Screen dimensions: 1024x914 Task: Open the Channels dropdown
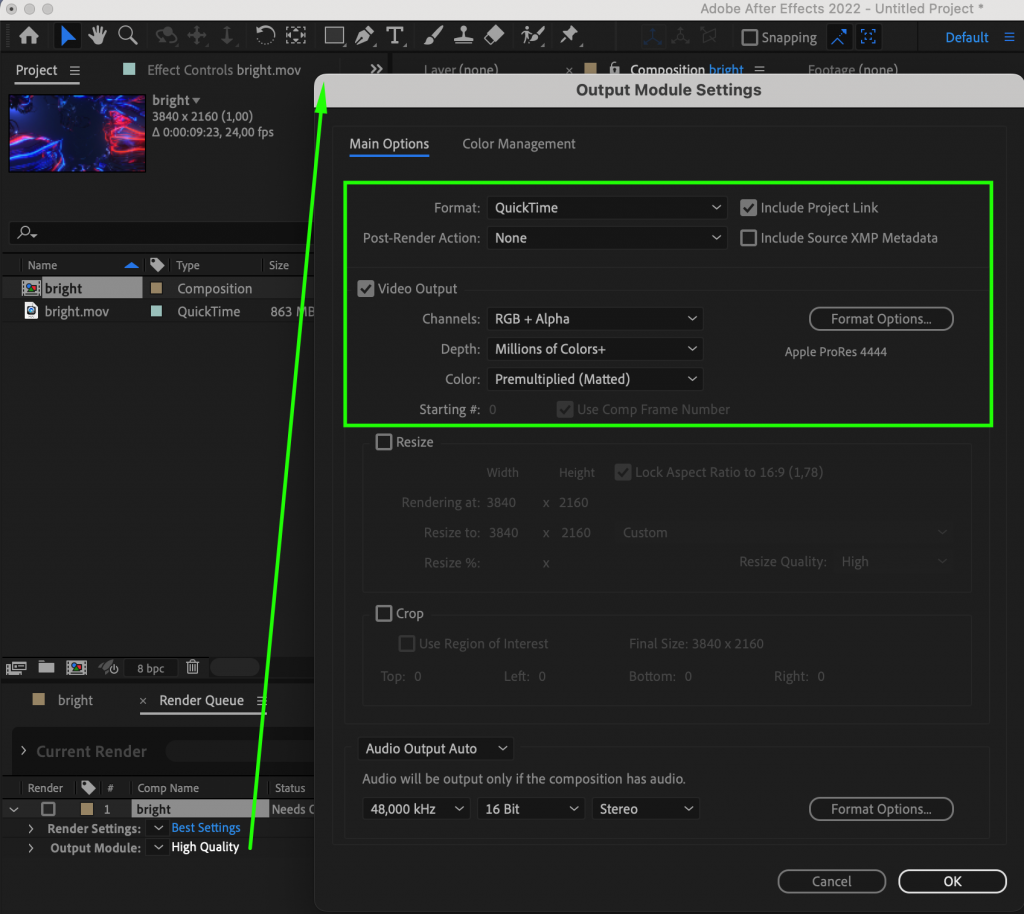click(595, 318)
